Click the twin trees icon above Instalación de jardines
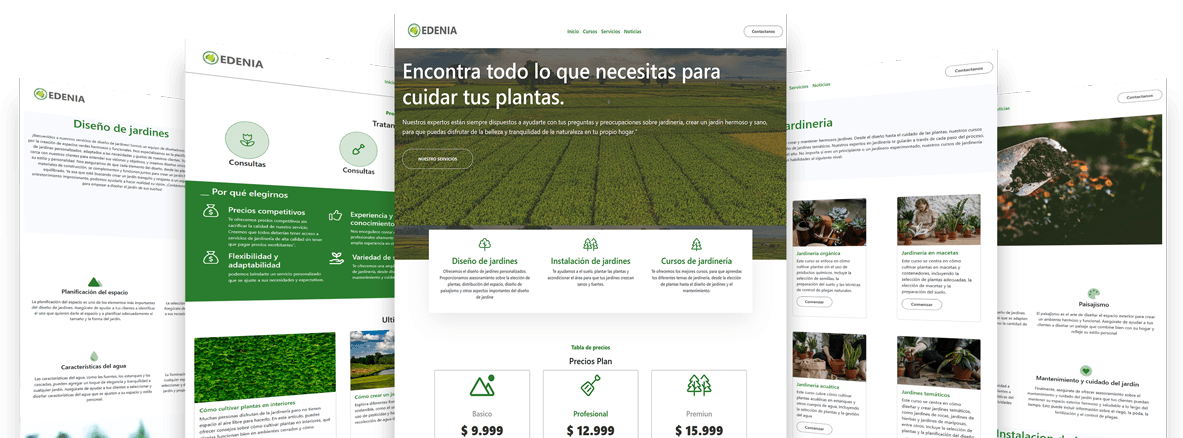The height and width of the screenshot is (438, 1183). [x=591, y=244]
